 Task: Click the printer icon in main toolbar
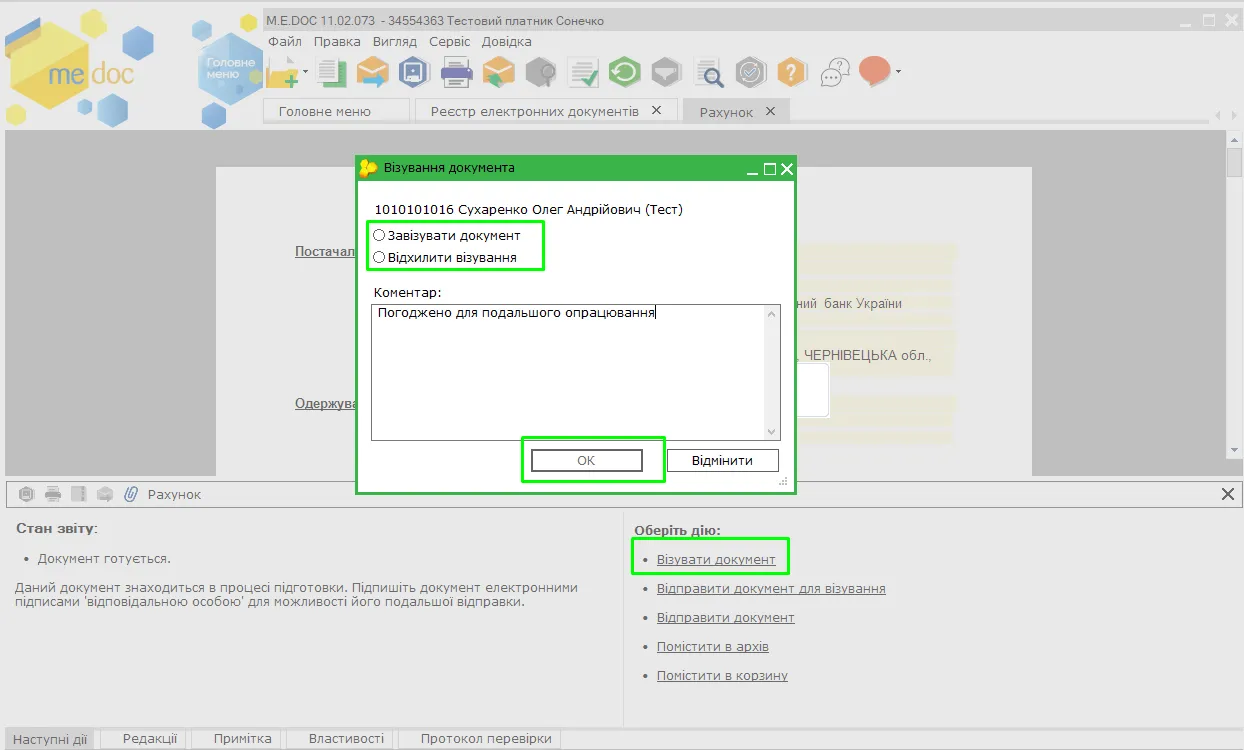tap(456, 72)
